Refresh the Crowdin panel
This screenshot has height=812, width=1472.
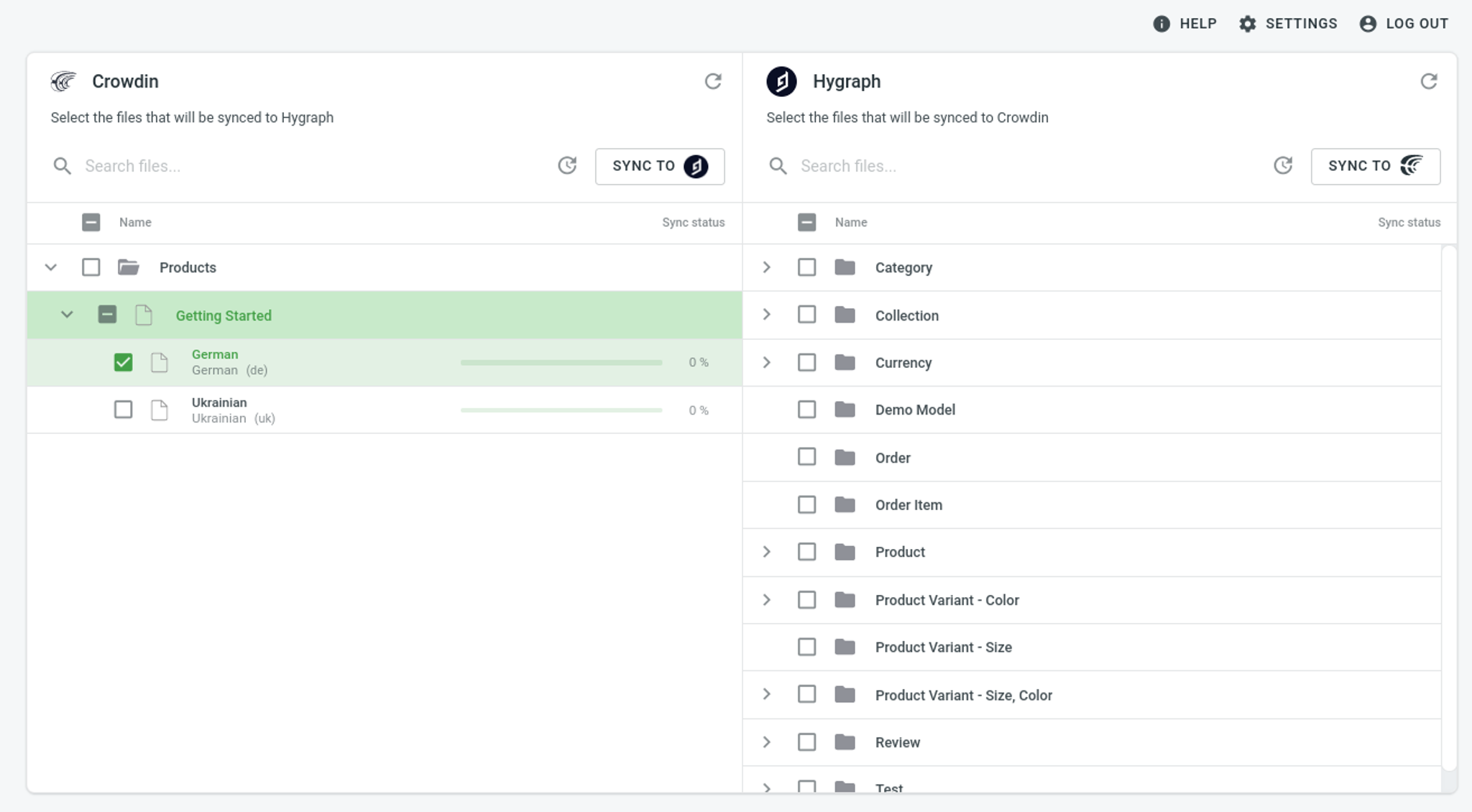(x=712, y=81)
